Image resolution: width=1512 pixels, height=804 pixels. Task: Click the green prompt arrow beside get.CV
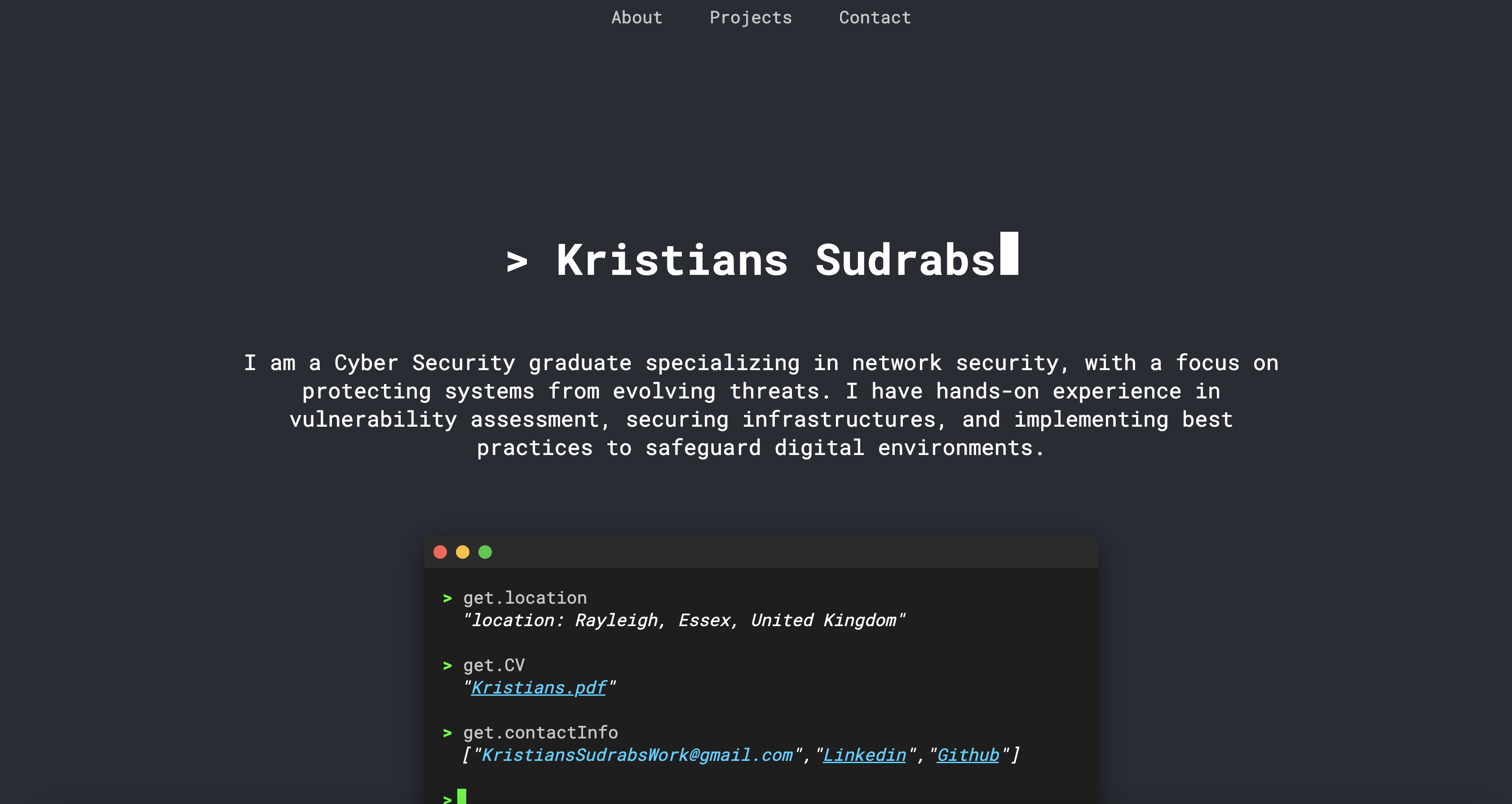pos(447,666)
